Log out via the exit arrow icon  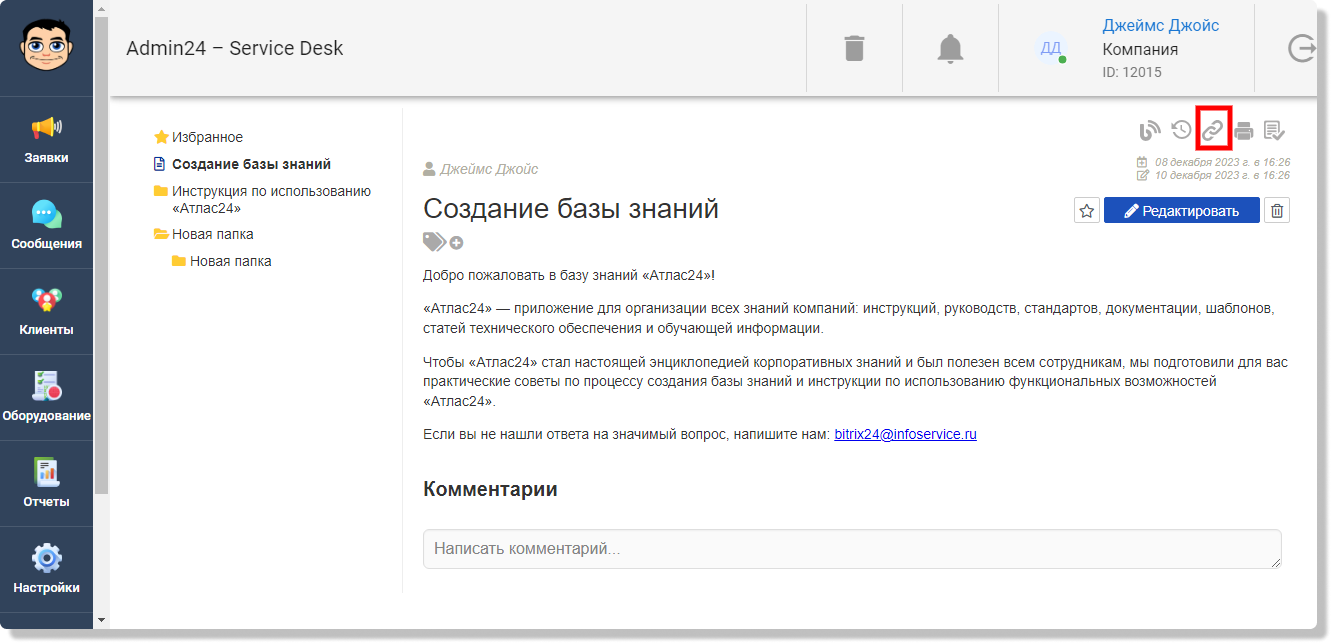[x=1301, y=48]
